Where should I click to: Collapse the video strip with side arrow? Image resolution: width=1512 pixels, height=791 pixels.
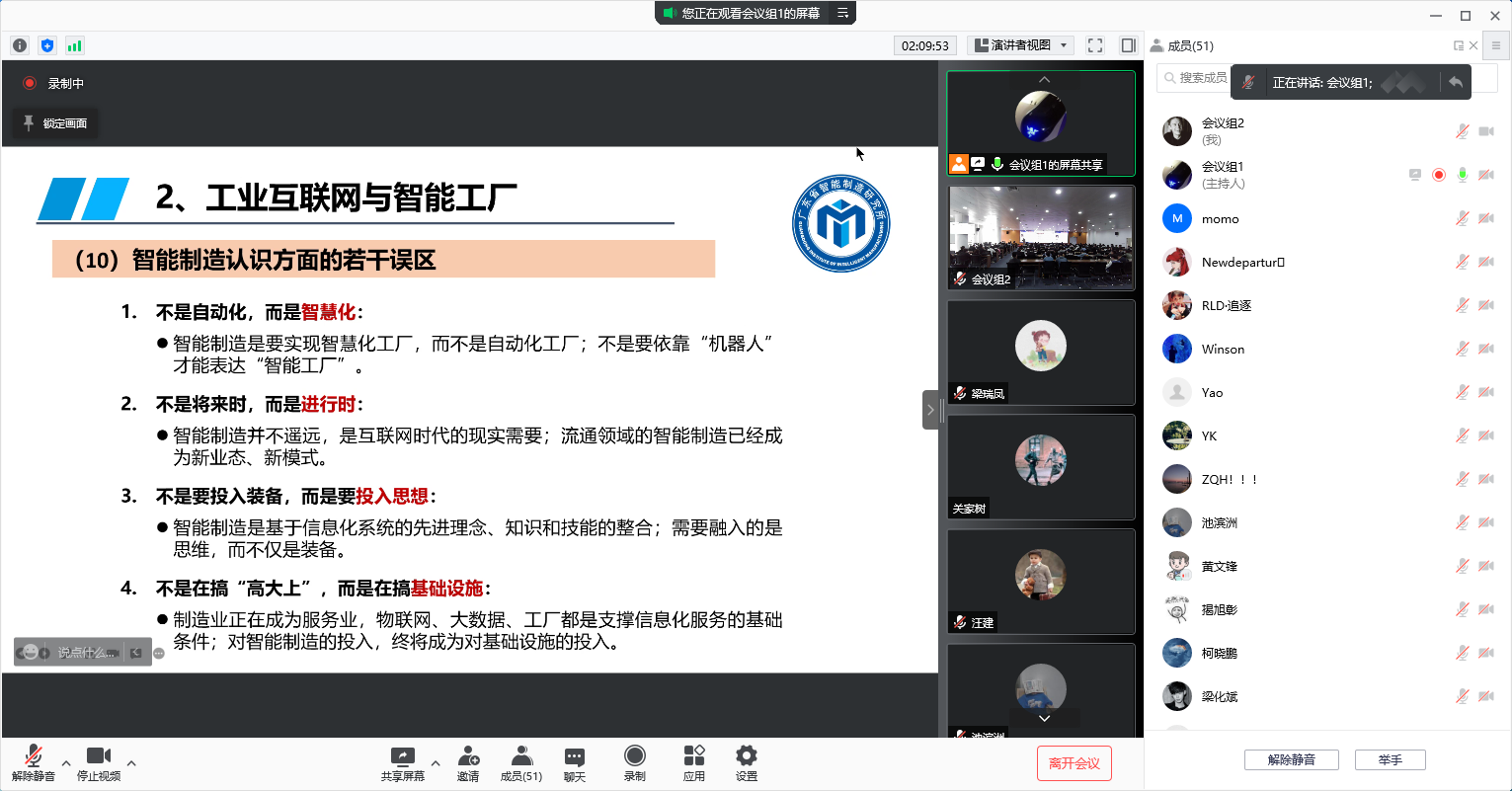point(930,409)
